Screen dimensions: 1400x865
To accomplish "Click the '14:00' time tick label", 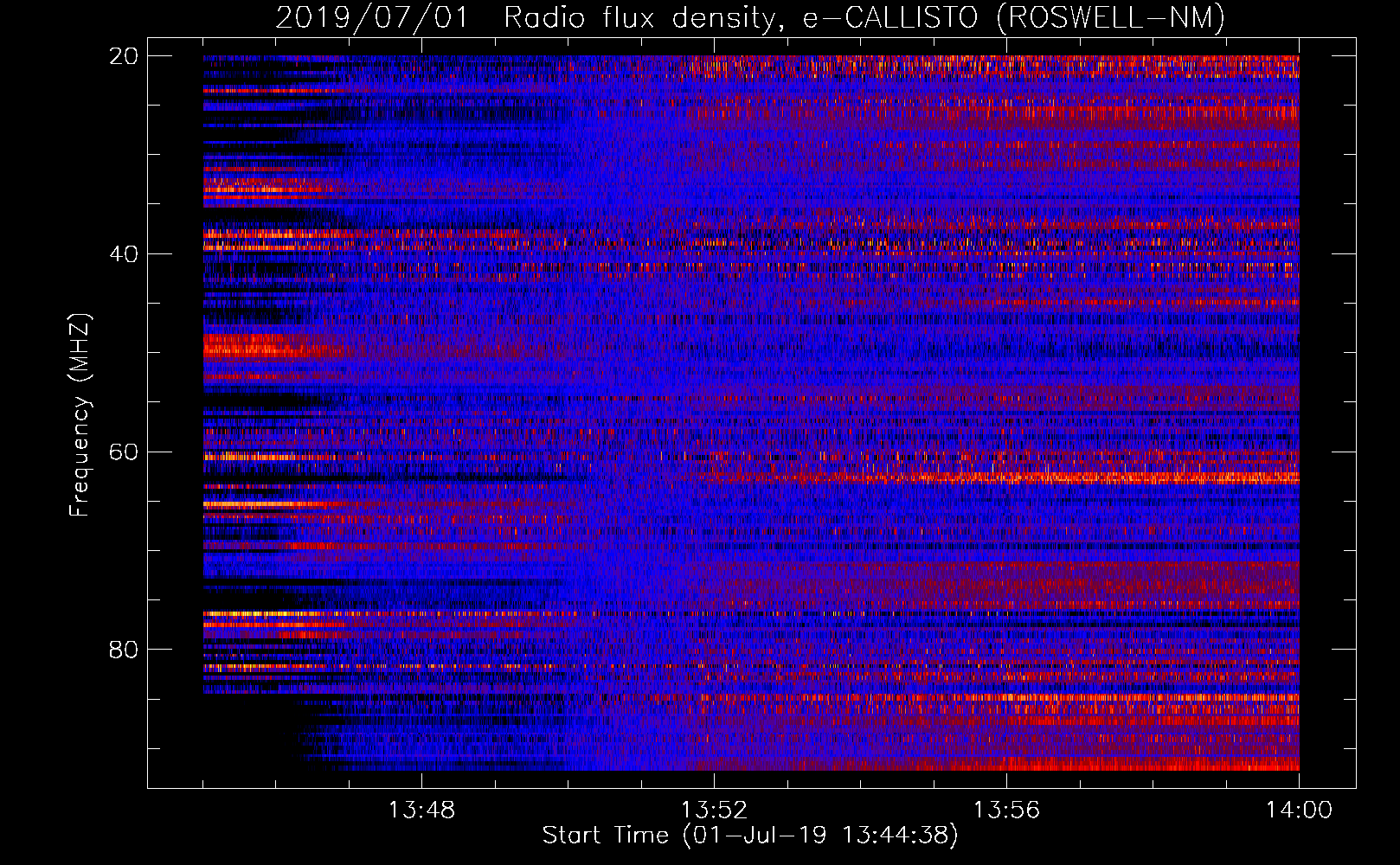I will click(x=1299, y=811).
